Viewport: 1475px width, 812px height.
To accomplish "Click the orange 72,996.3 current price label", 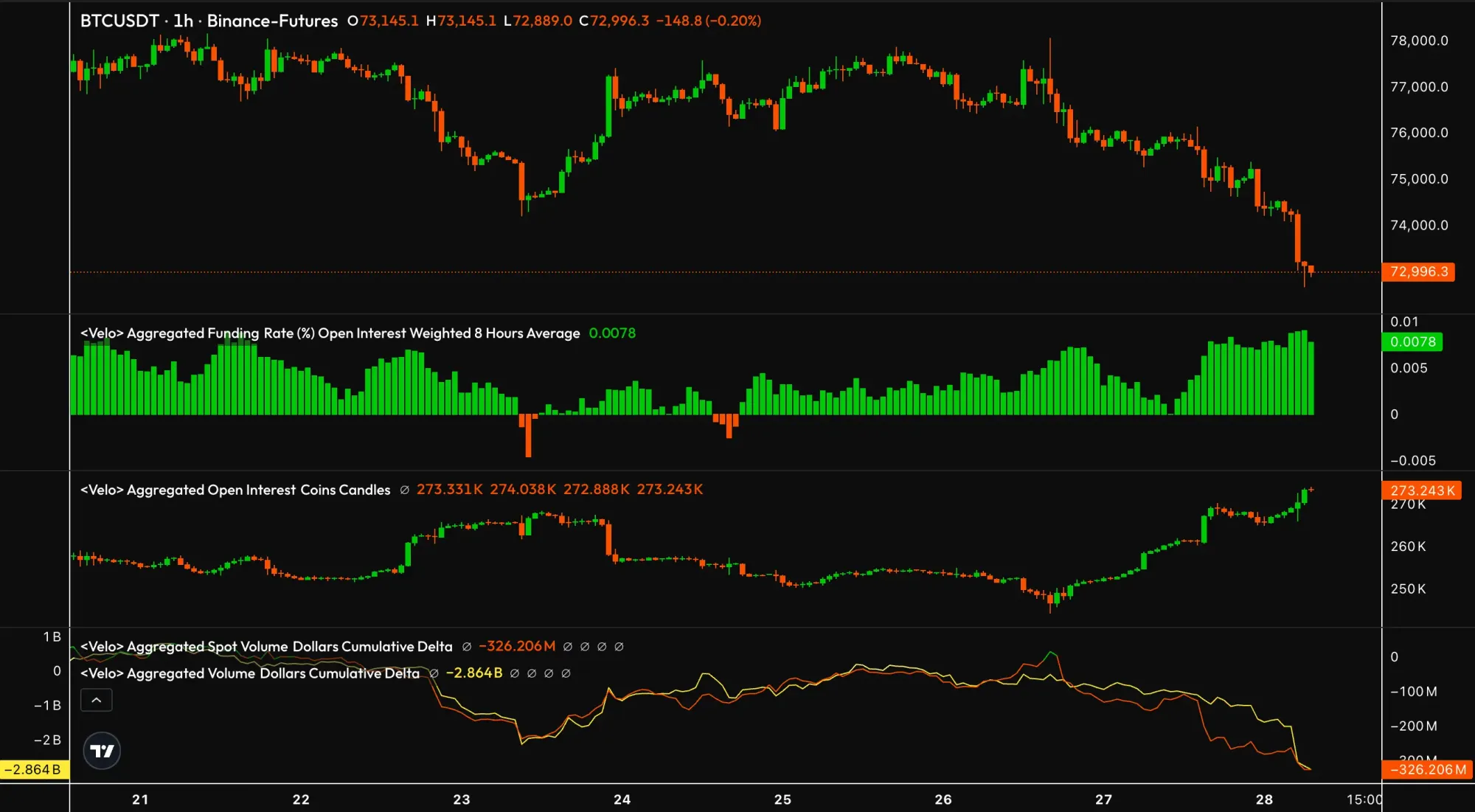I will pyautogui.click(x=1418, y=272).
